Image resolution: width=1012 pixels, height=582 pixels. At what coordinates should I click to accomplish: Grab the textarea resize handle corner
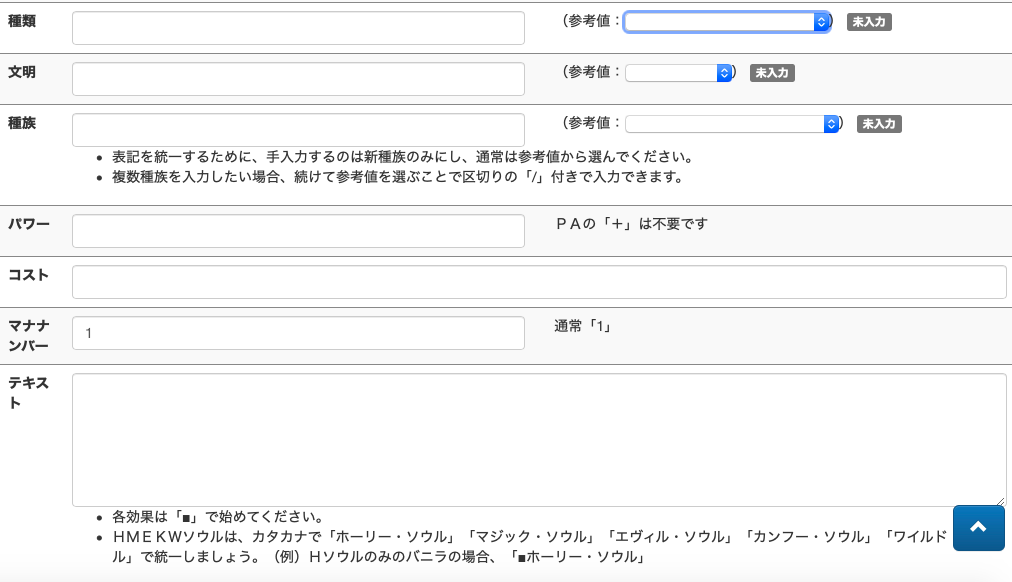pyautogui.click(x=1000, y=501)
